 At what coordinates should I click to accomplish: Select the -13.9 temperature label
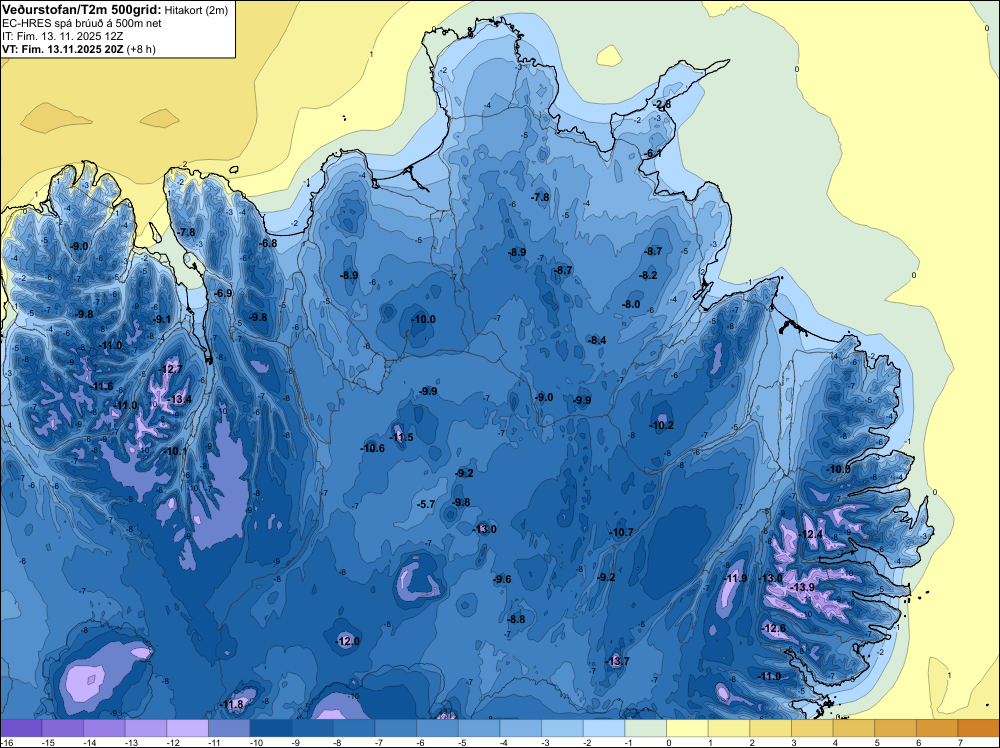pyautogui.click(x=802, y=587)
